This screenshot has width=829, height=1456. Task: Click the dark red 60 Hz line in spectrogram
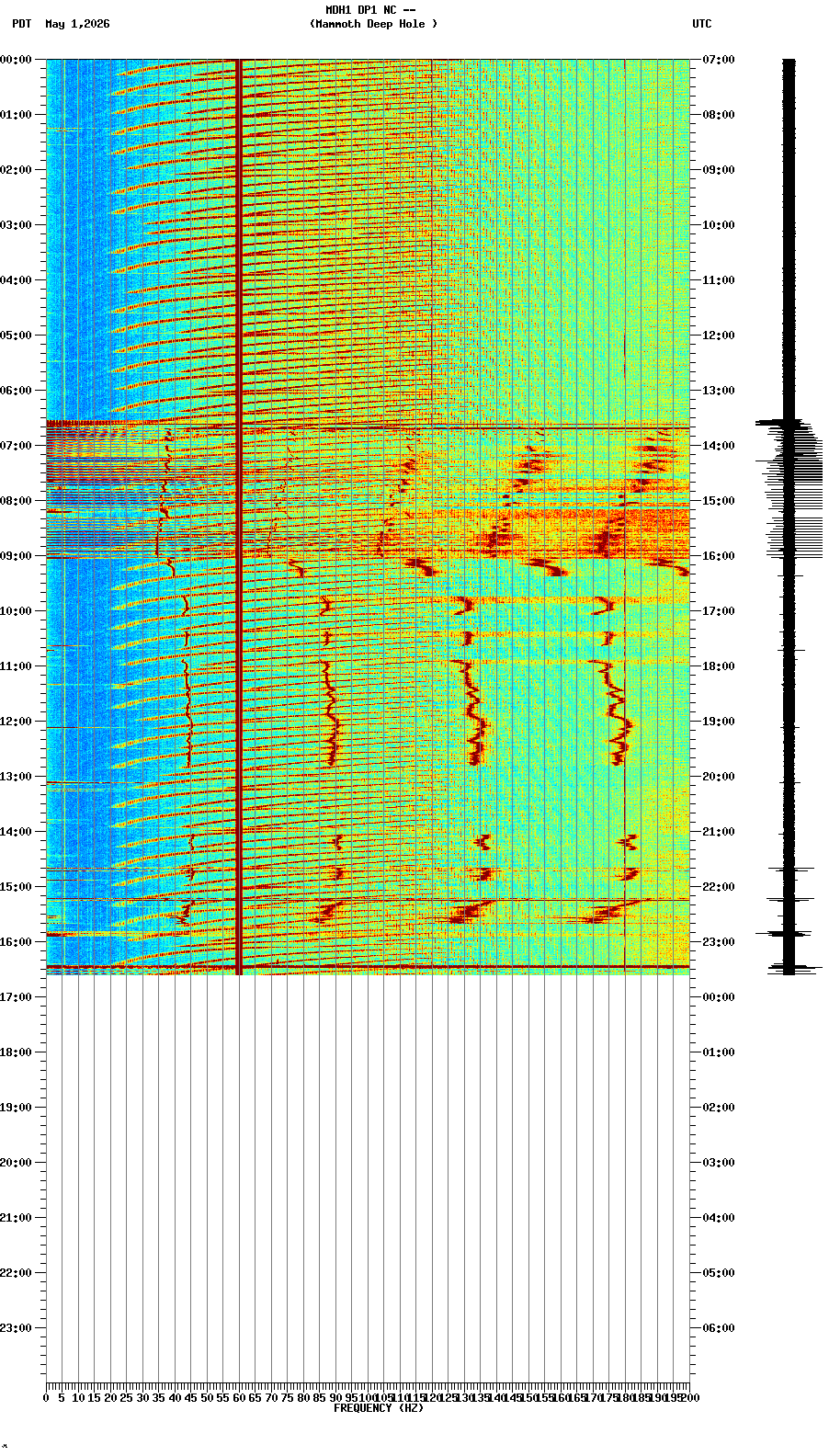(239, 517)
